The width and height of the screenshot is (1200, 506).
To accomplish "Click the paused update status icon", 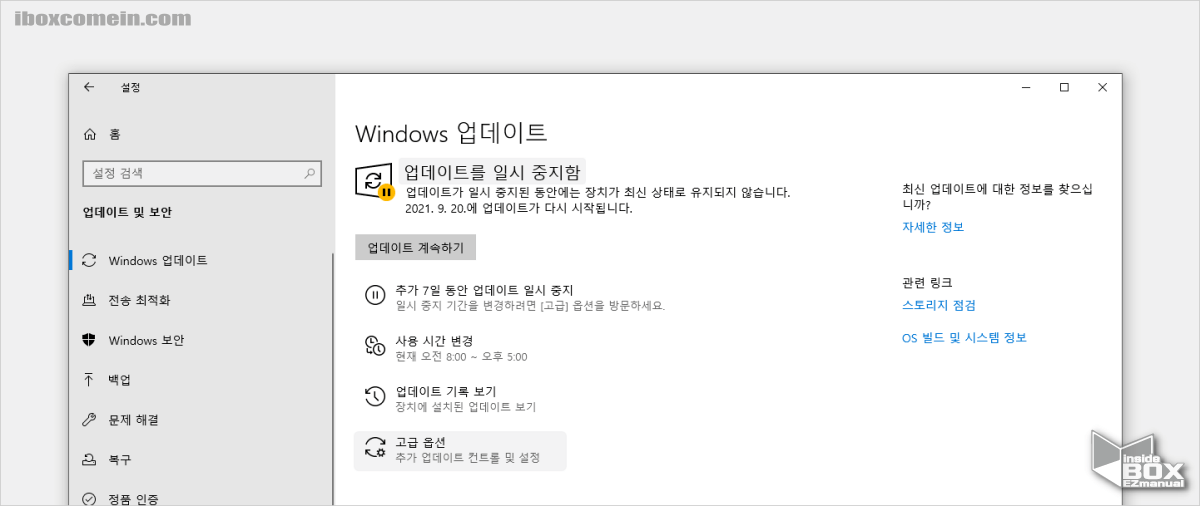I will (x=375, y=181).
